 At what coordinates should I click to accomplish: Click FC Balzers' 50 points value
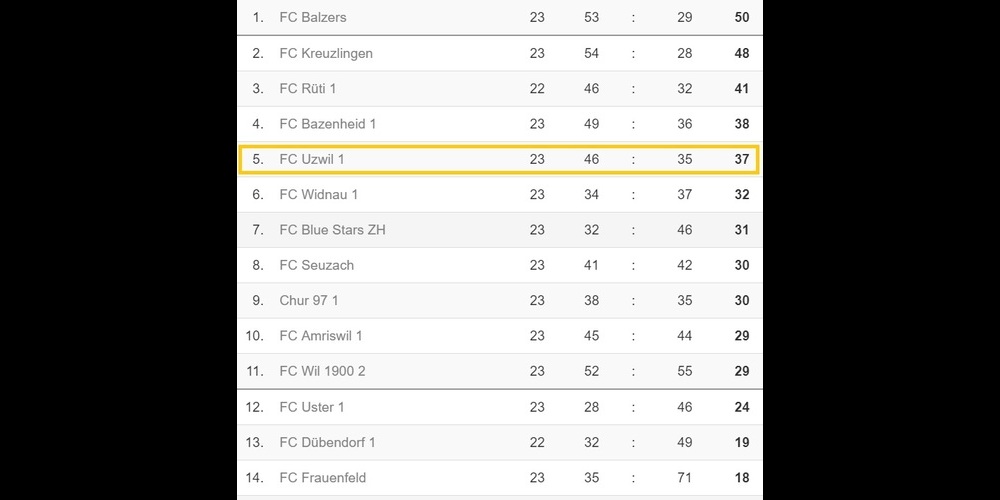[742, 17]
